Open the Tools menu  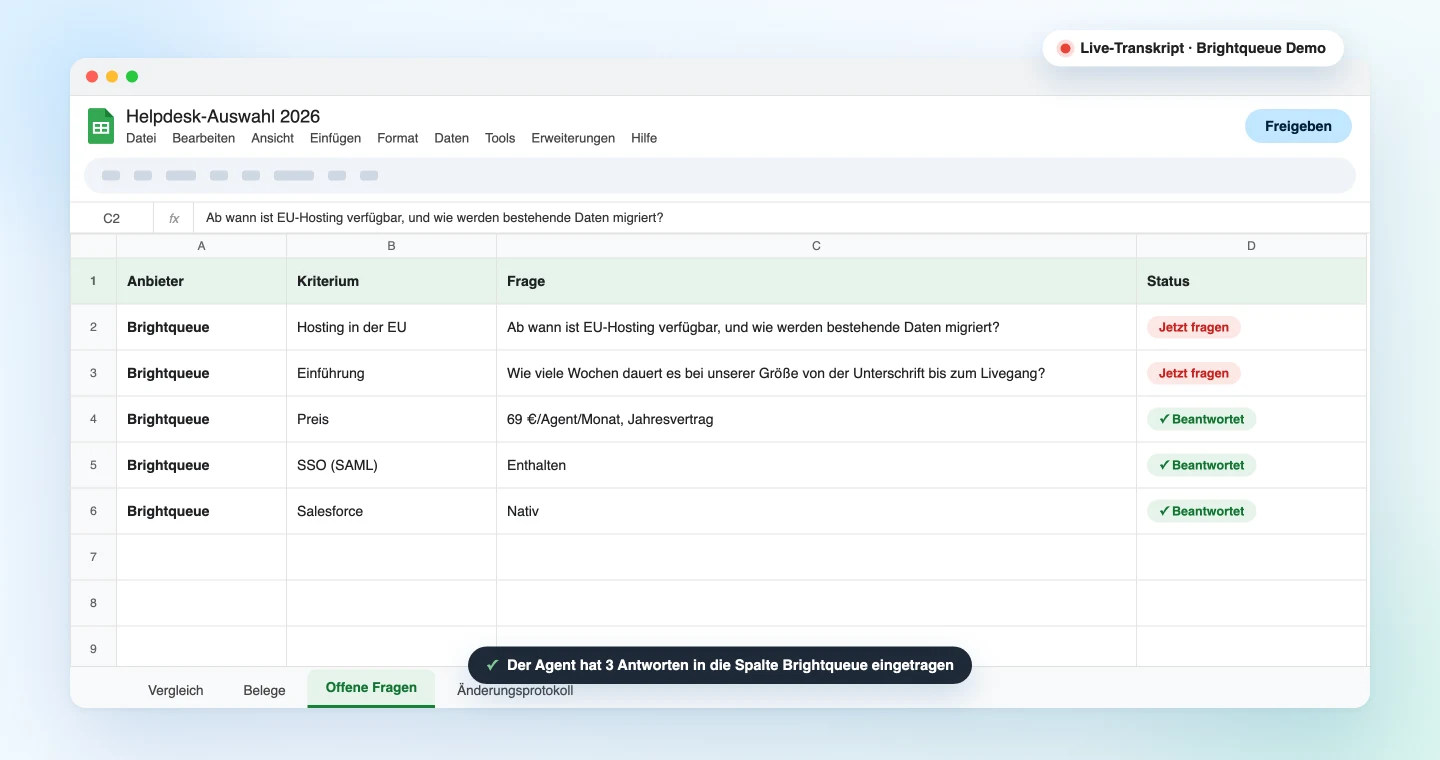click(x=500, y=138)
